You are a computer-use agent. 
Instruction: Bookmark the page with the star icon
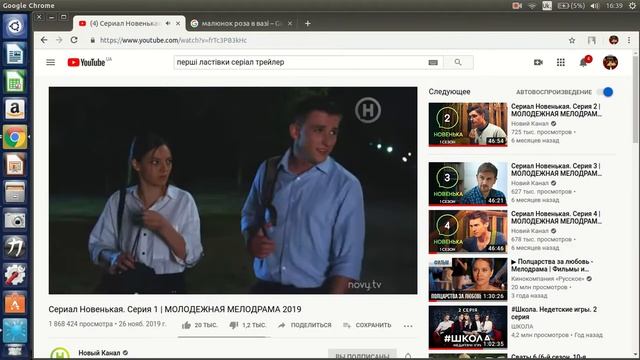click(572, 40)
